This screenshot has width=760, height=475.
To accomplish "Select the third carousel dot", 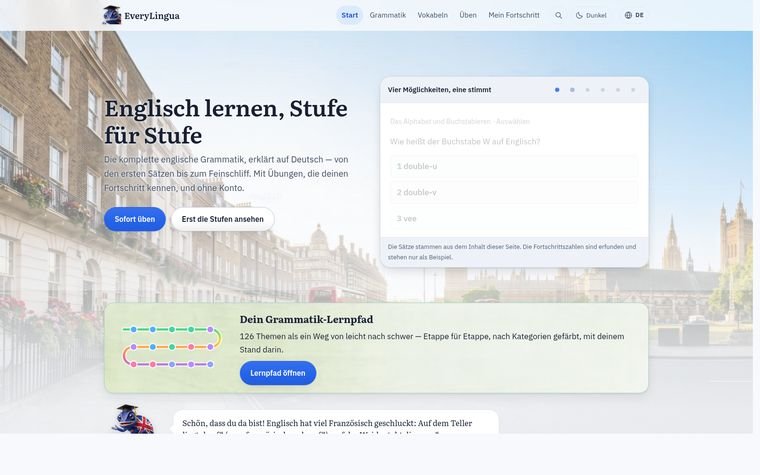I will click(x=587, y=90).
